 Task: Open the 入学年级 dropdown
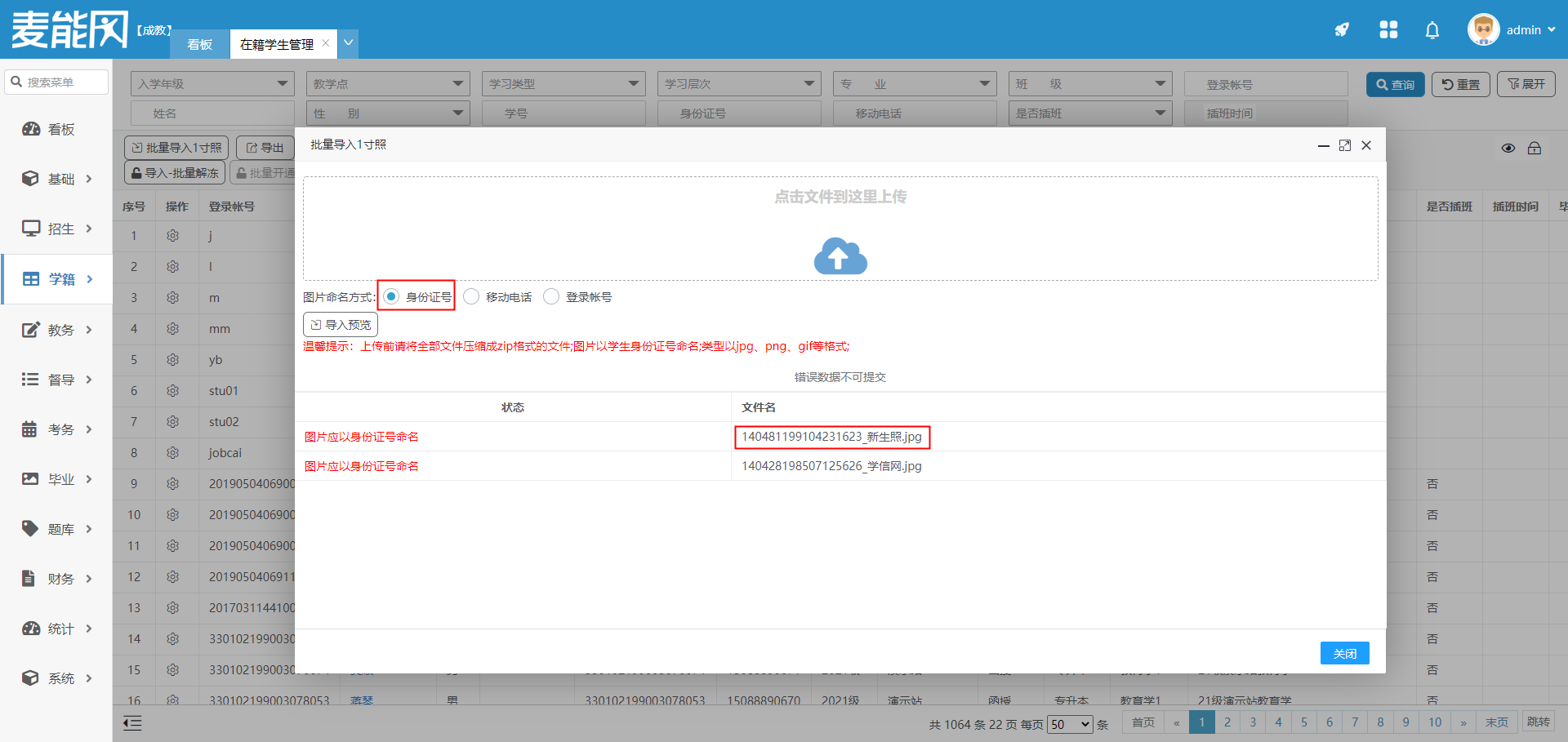pyautogui.click(x=212, y=84)
